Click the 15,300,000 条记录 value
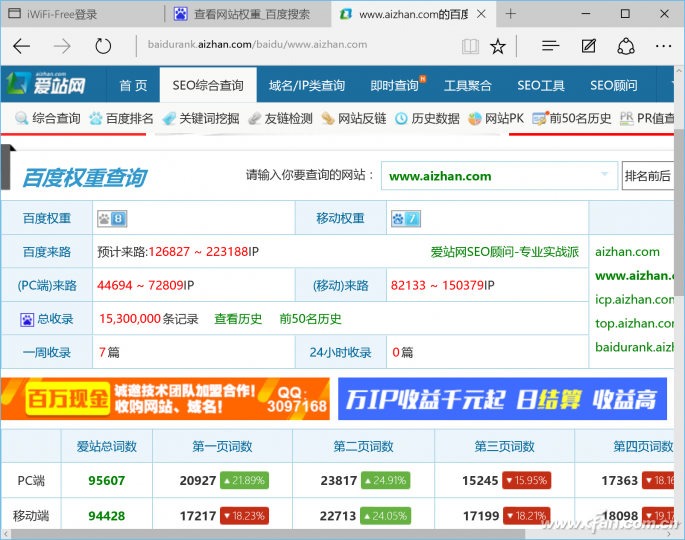 click(149, 319)
